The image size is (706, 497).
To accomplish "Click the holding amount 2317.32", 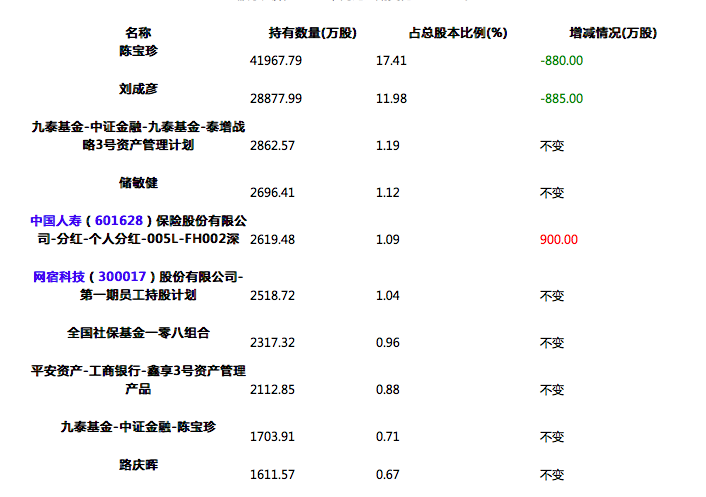I will point(272,343).
